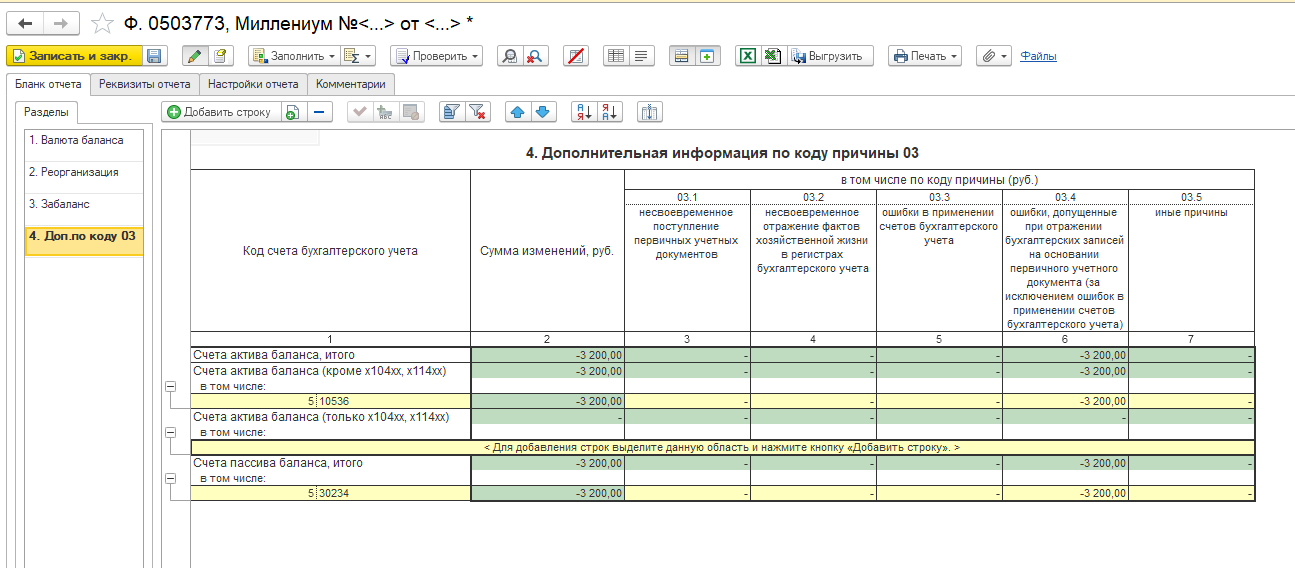Move the row up with blue up arrow
The image size is (1295, 568).
[517, 112]
